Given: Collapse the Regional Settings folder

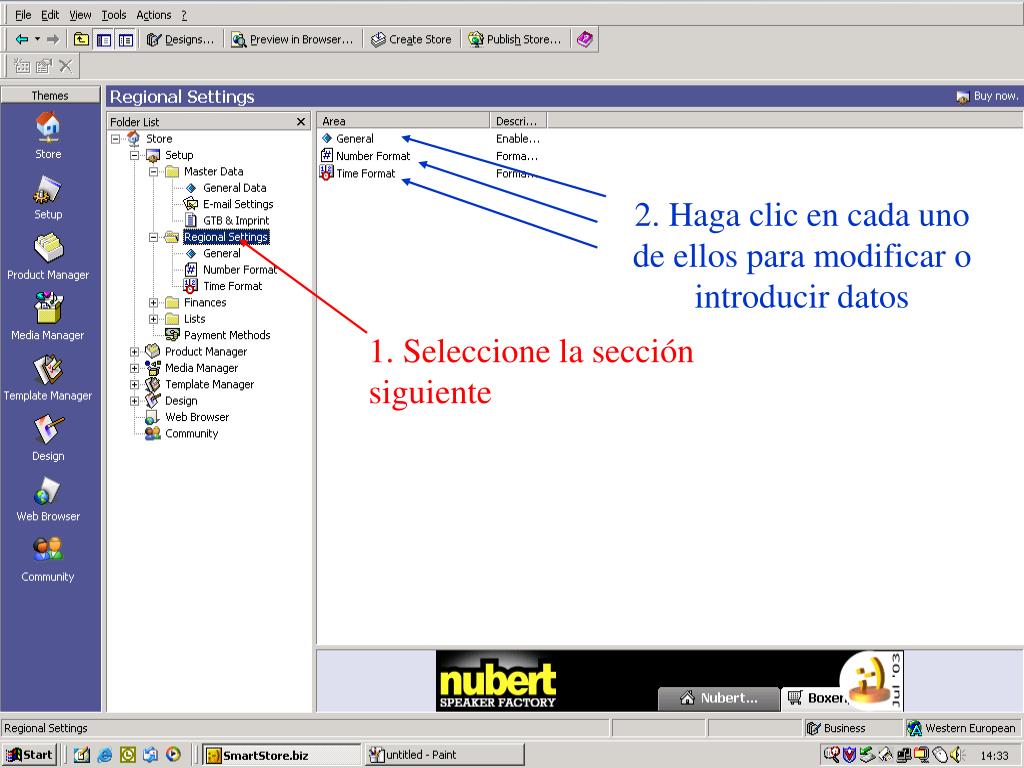Looking at the screenshot, I should click(x=153, y=237).
